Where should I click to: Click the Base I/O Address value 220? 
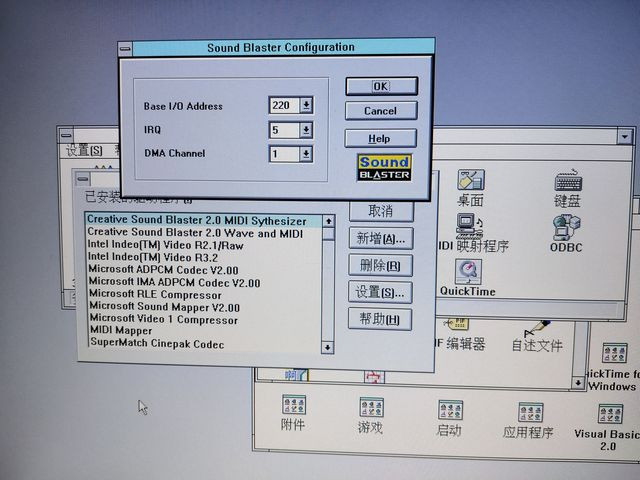tap(284, 105)
